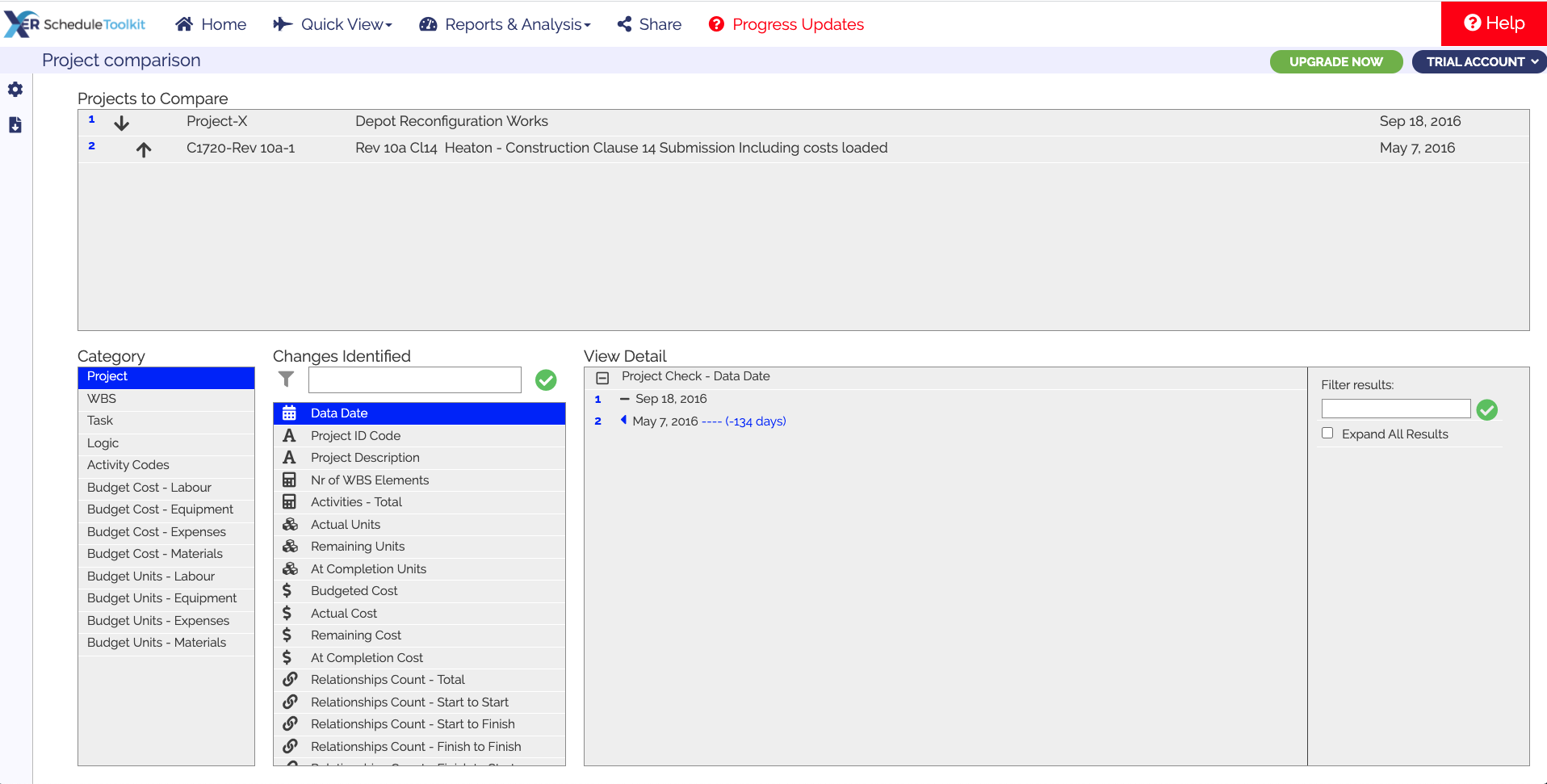The image size is (1547, 784).
Task: Go to the Home menu
Action: (x=211, y=24)
